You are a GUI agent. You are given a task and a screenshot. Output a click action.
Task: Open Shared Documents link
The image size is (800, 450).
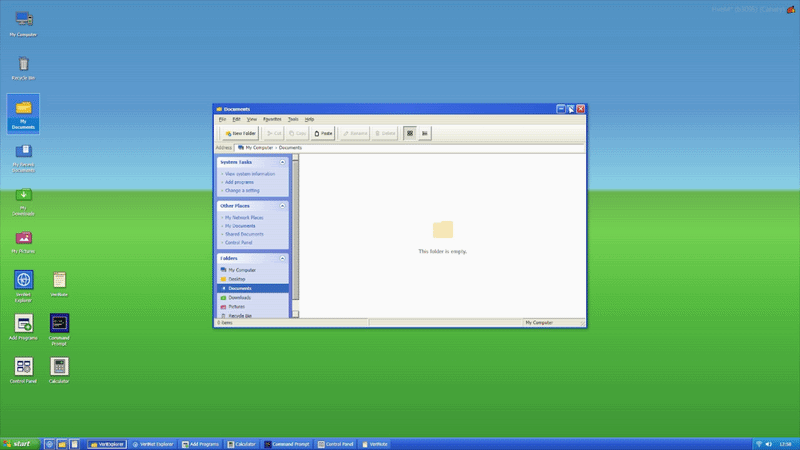tap(244, 234)
